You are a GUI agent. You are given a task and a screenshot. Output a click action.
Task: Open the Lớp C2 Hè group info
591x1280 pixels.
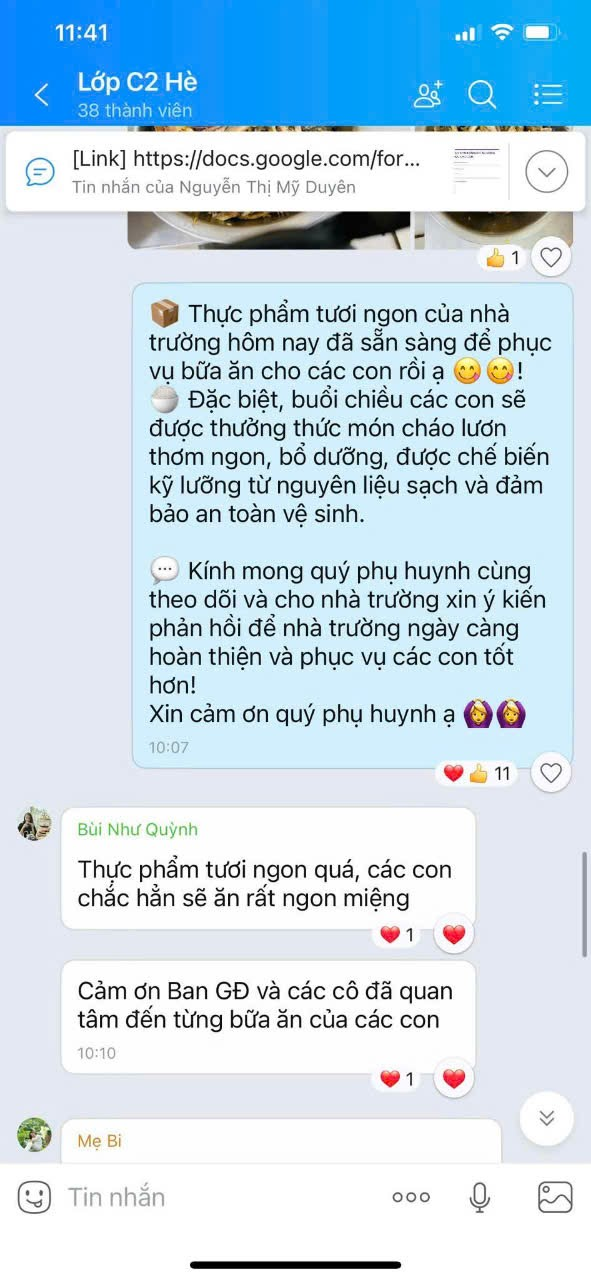click(x=138, y=94)
